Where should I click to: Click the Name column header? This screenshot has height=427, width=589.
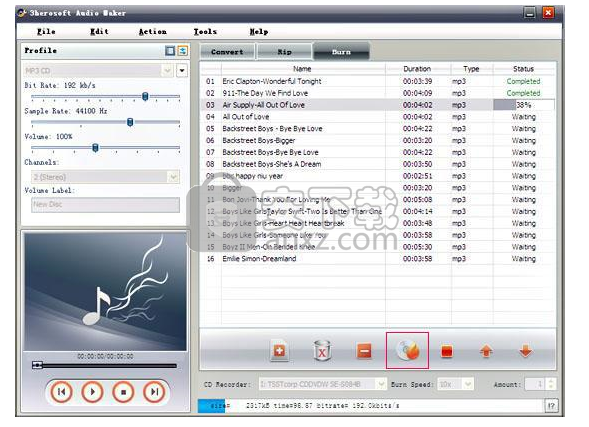[303, 69]
